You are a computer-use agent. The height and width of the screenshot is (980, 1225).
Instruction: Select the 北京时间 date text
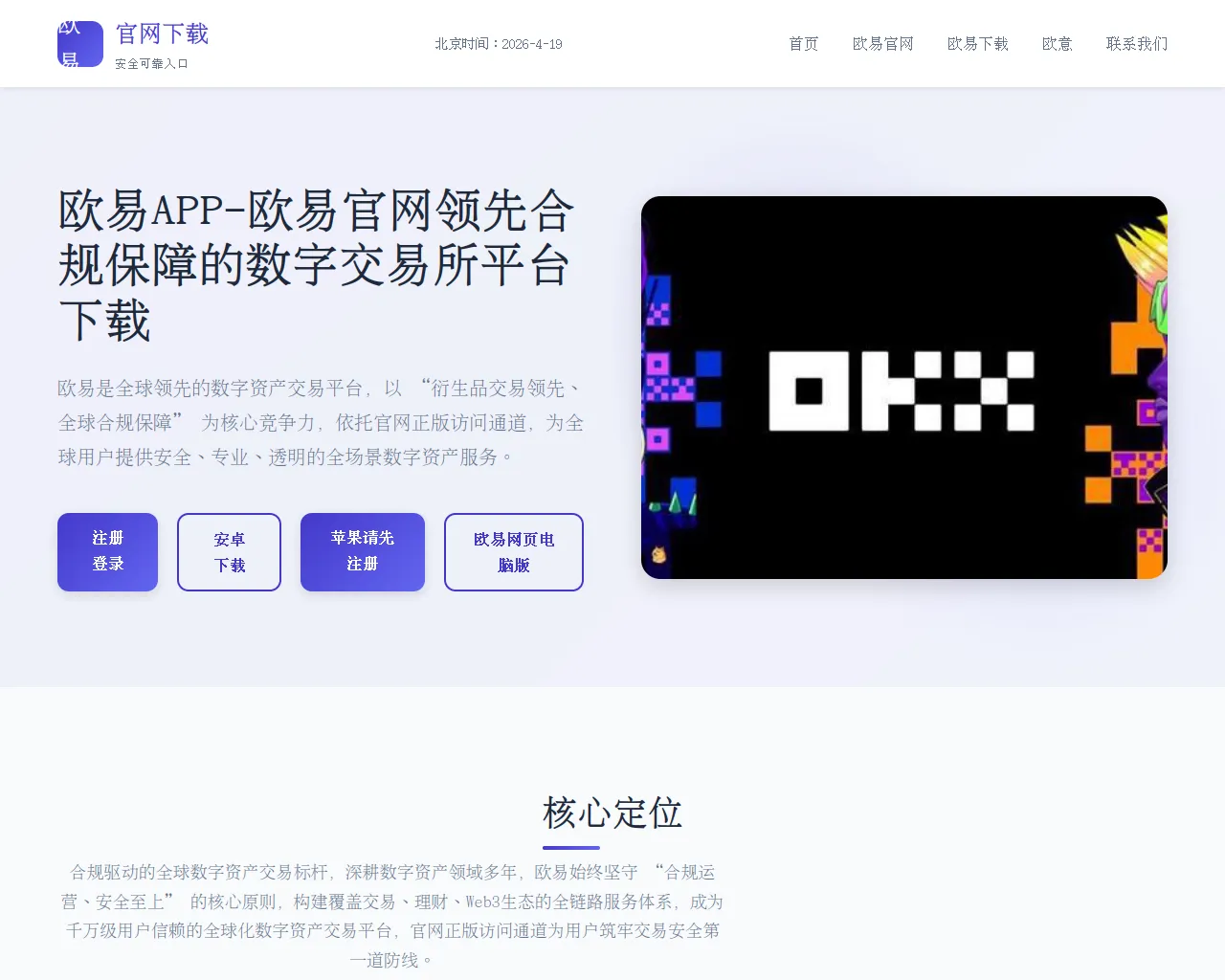499,44
